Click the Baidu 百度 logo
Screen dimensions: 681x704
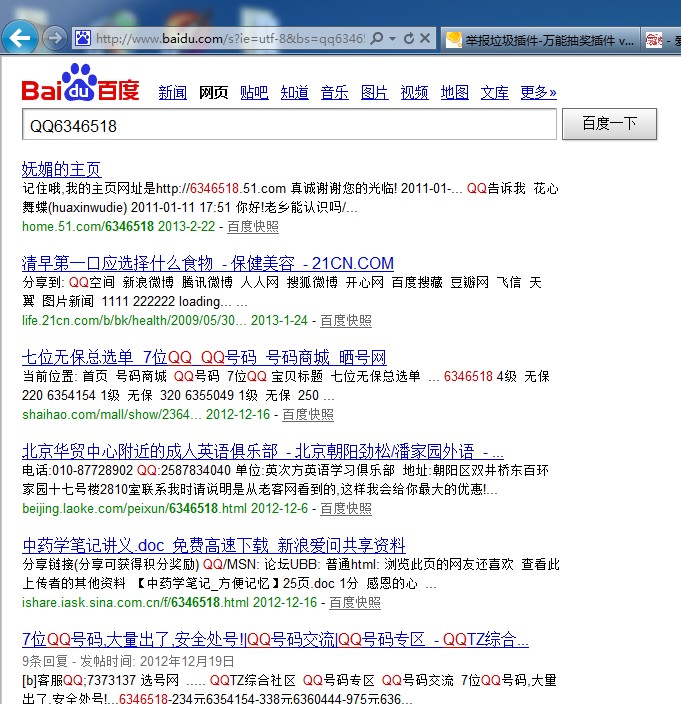tap(81, 83)
